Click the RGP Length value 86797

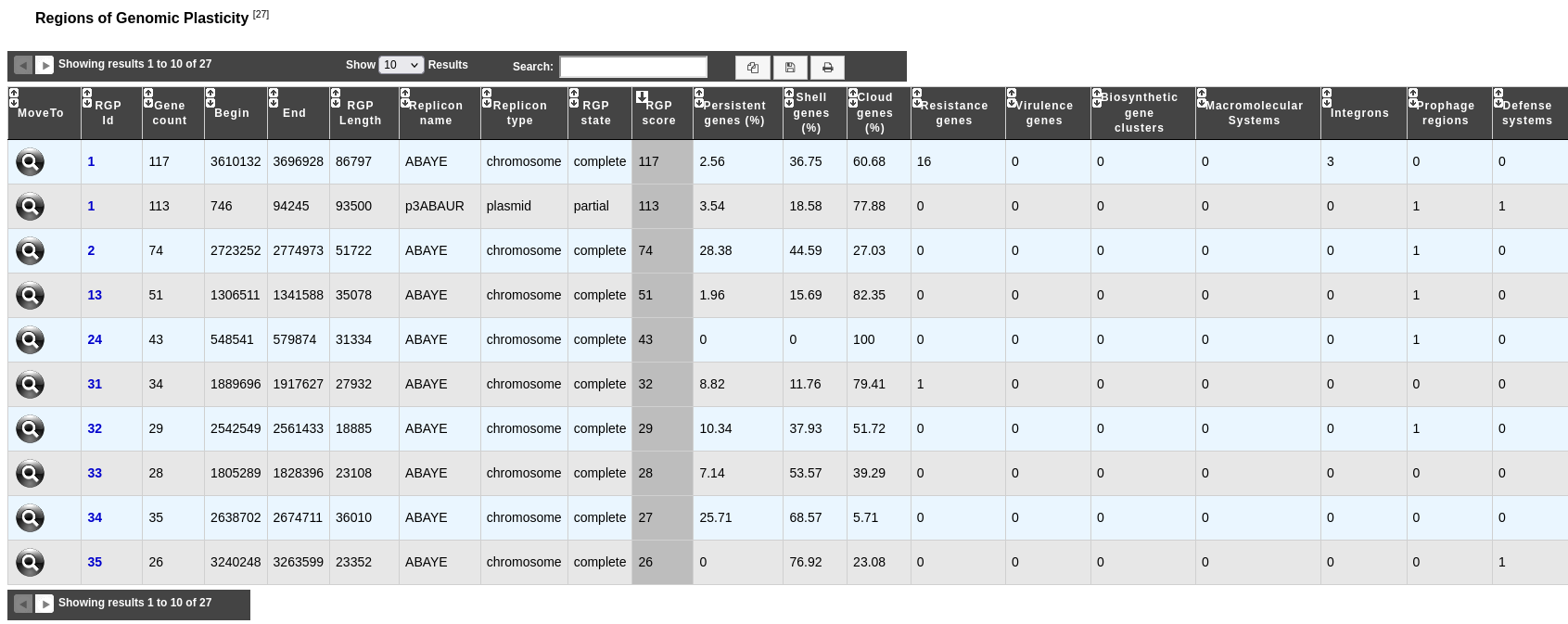click(353, 161)
